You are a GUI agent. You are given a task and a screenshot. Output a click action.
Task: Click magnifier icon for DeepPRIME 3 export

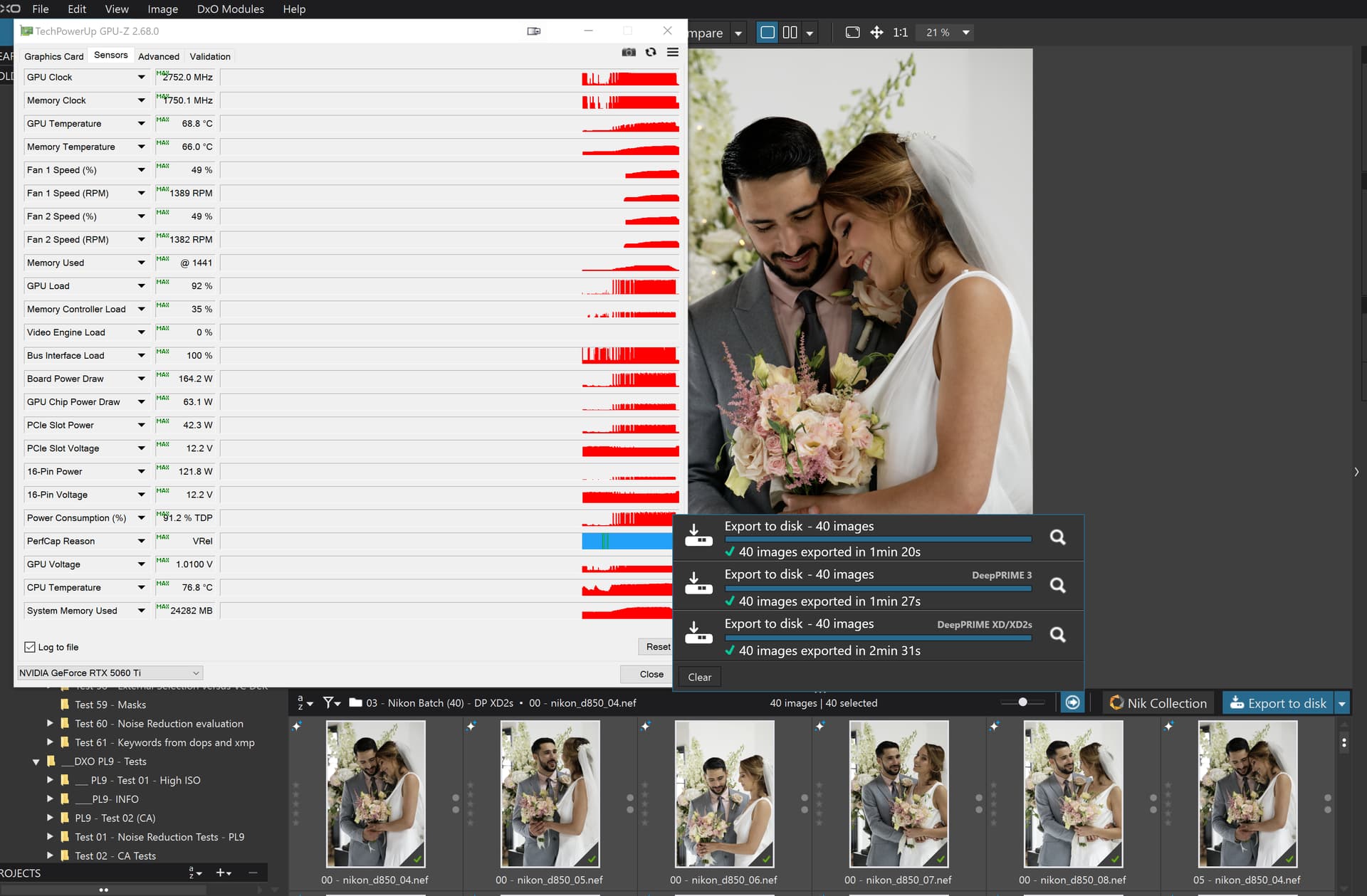(x=1058, y=586)
